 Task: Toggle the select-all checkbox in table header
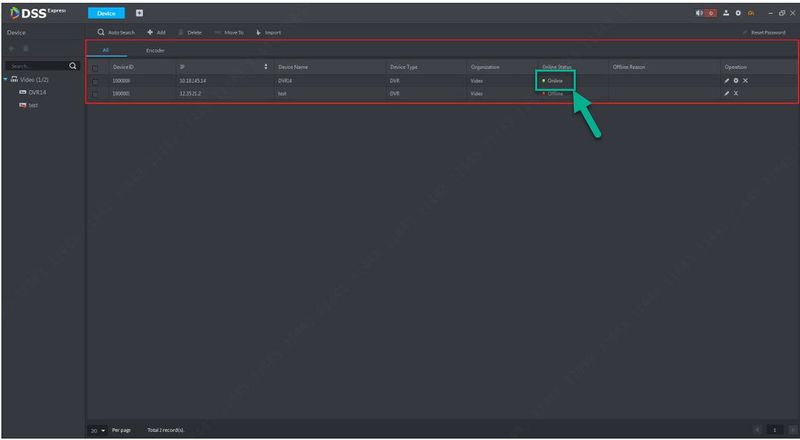coord(95,67)
